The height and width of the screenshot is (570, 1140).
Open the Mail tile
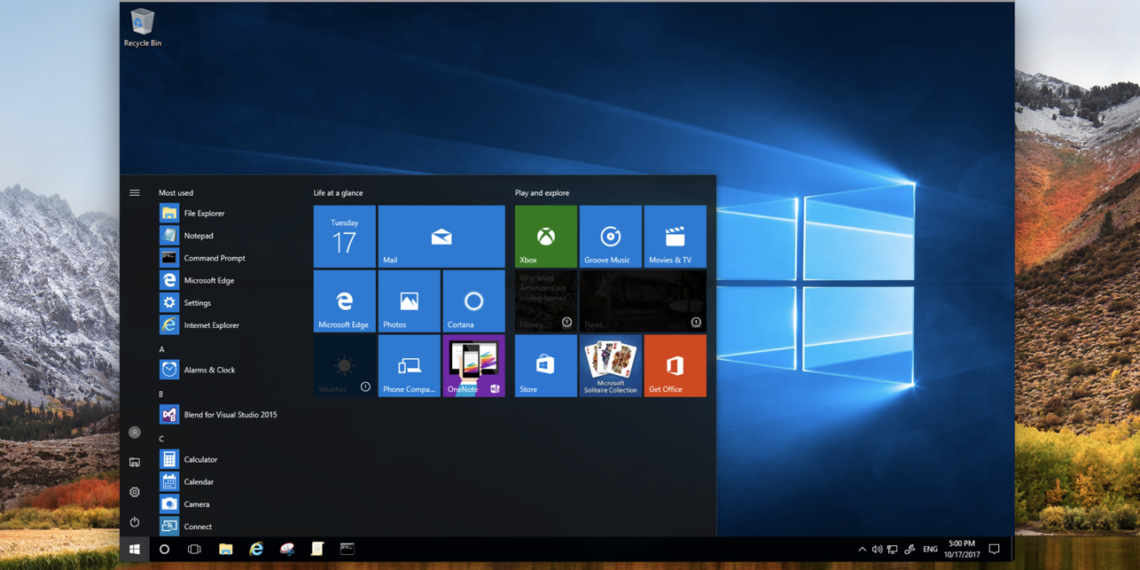pos(441,236)
